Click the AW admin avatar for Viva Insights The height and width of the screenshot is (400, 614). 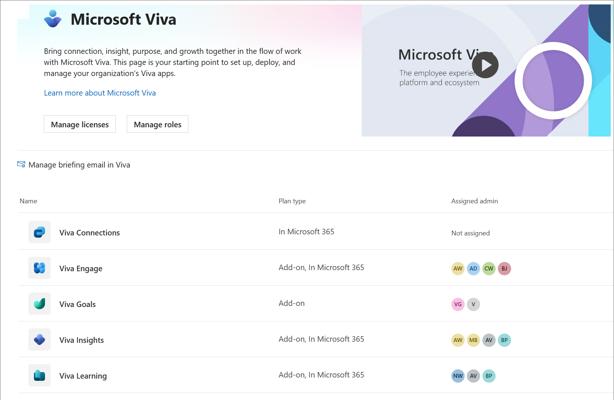click(458, 340)
